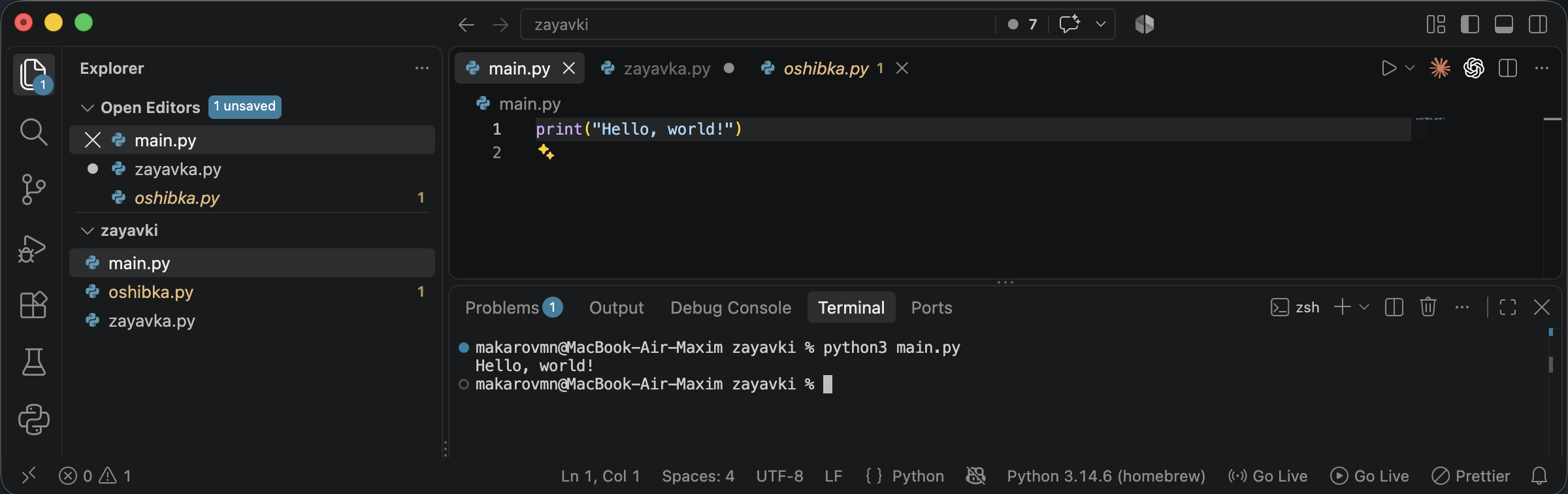Close the main.py editor tab
The height and width of the screenshot is (494, 1568).
tap(569, 68)
